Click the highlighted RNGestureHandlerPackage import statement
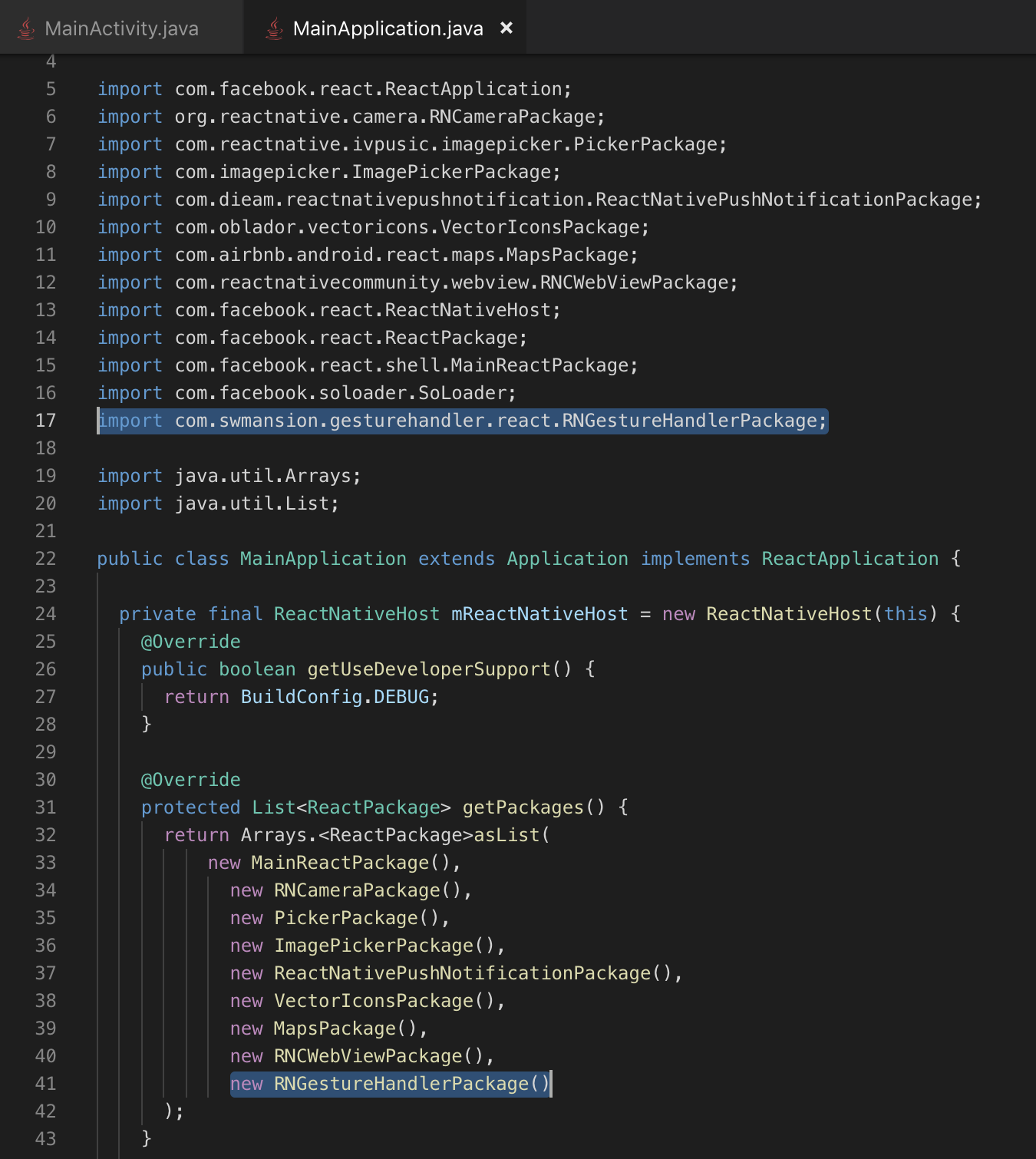Screen dimensions: 1036x1159 (x=460, y=420)
